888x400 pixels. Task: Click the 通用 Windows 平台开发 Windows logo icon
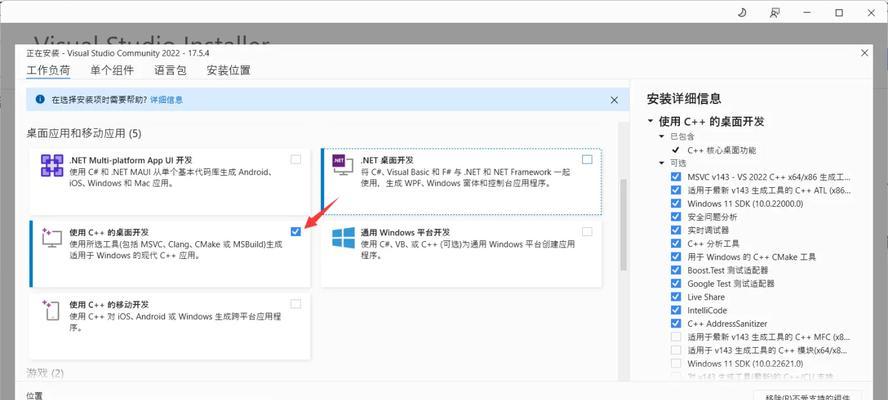(x=343, y=237)
